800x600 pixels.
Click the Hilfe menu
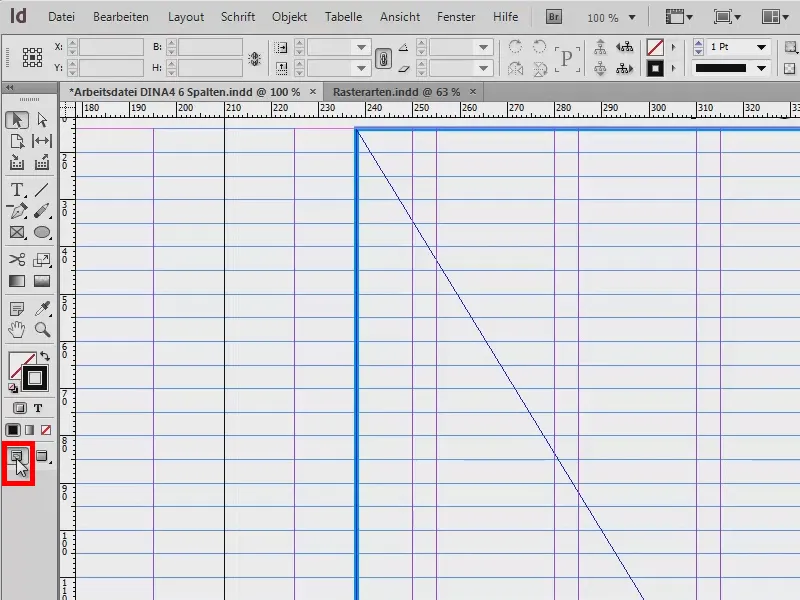[x=506, y=16]
